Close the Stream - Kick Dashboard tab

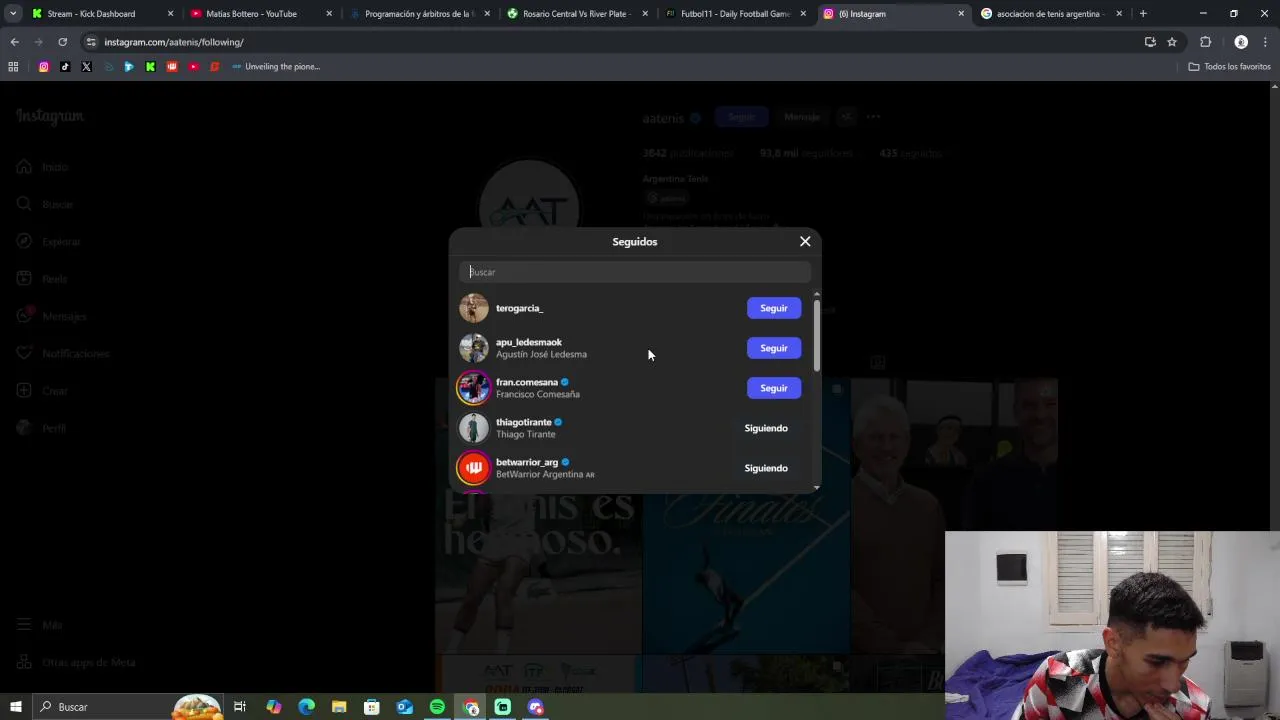point(171,14)
